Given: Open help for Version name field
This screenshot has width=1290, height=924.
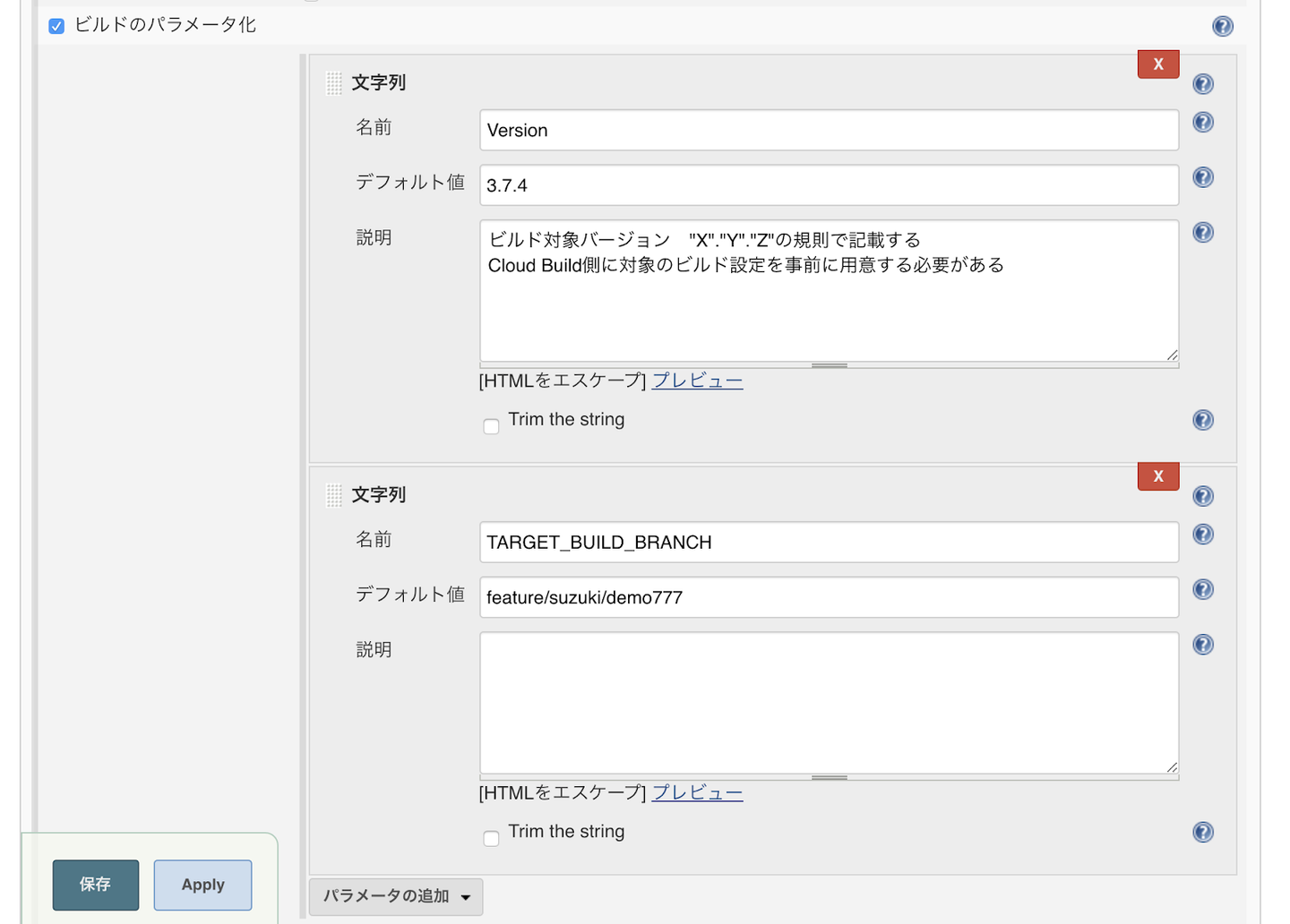Looking at the screenshot, I should click(x=1203, y=122).
